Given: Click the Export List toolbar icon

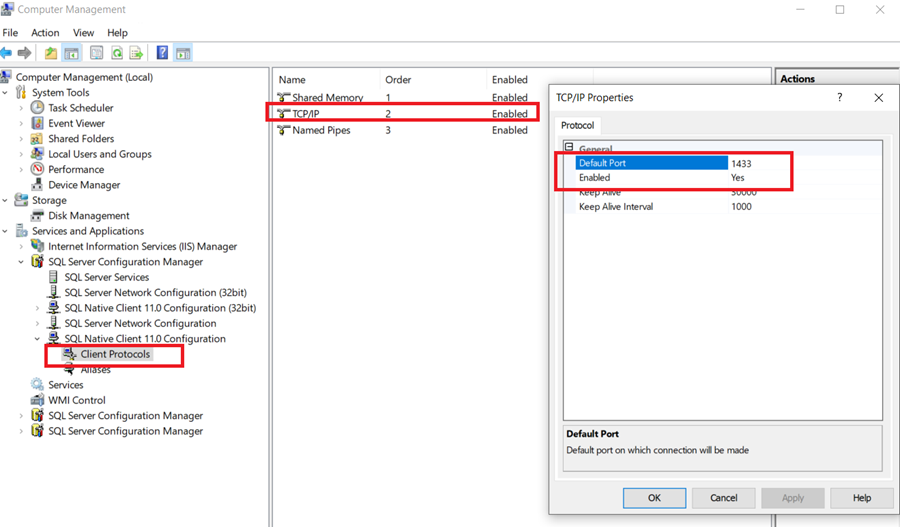Looking at the screenshot, I should click(x=137, y=53).
